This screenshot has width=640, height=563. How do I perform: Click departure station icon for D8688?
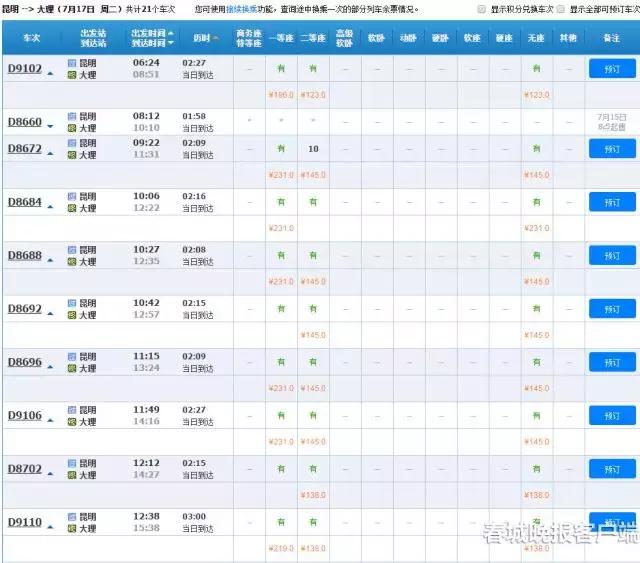pyautogui.click(x=72, y=250)
